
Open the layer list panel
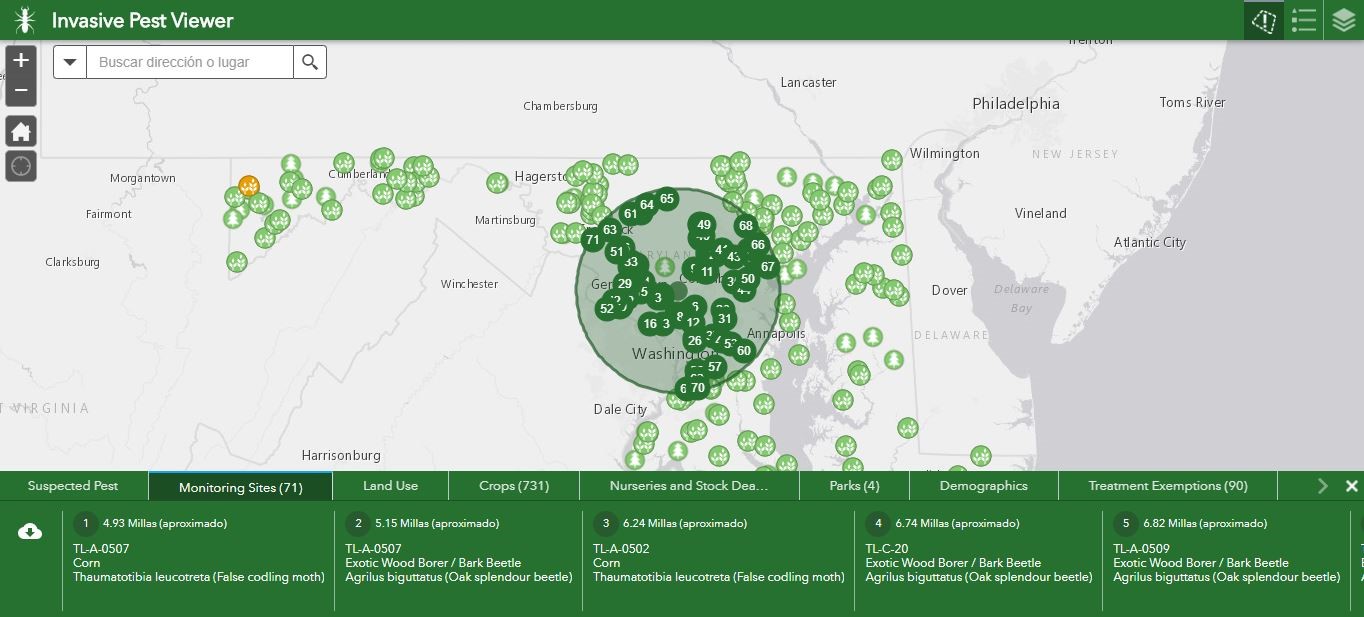(1343, 20)
